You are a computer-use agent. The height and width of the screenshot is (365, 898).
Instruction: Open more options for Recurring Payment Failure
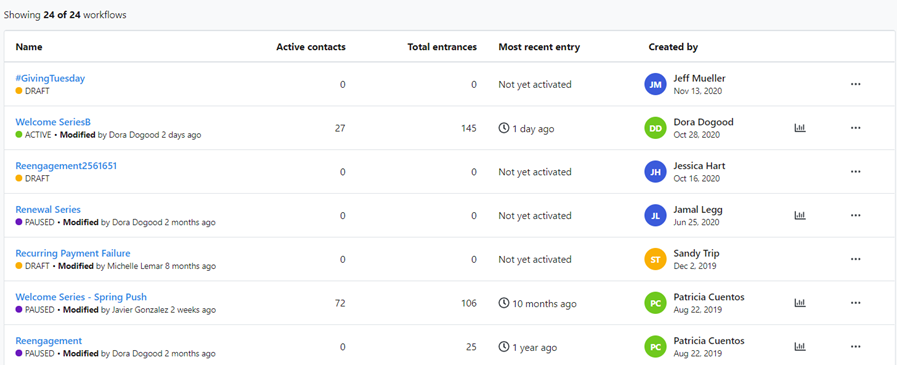point(856,259)
